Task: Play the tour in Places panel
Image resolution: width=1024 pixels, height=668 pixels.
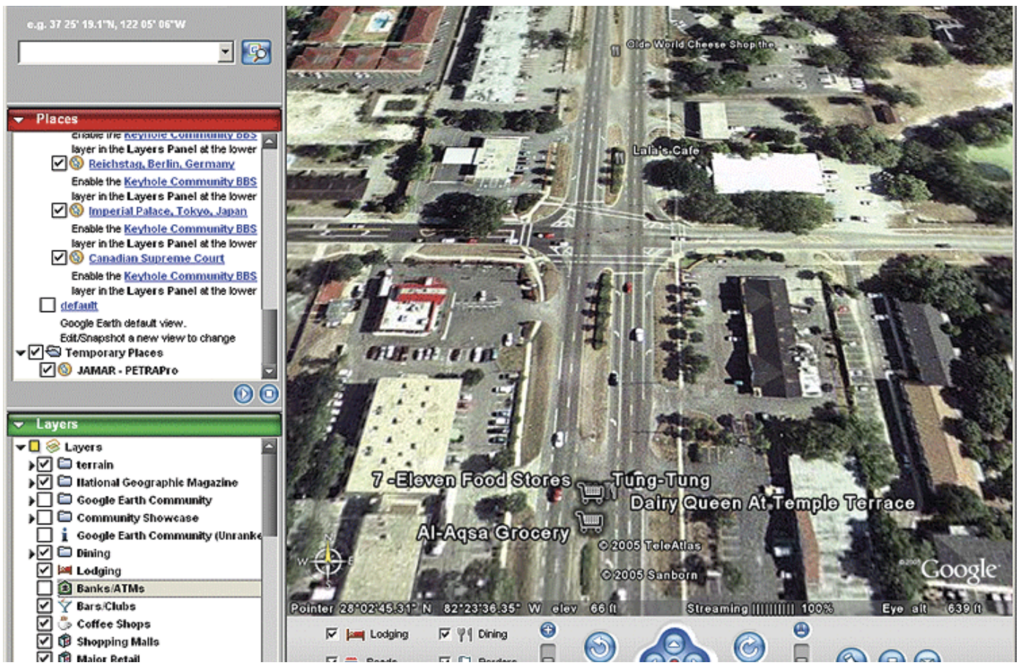Action: tap(244, 394)
